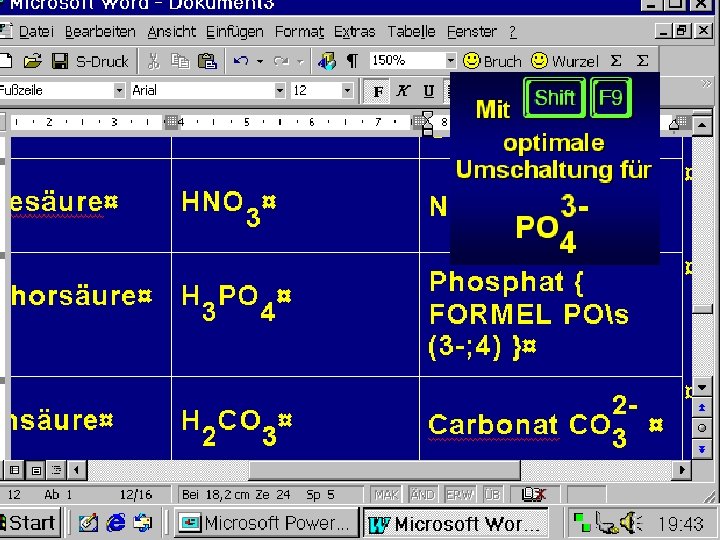The width and height of the screenshot is (720, 540).
Task: Click the first Sigma sum icon
Action: (616, 61)
